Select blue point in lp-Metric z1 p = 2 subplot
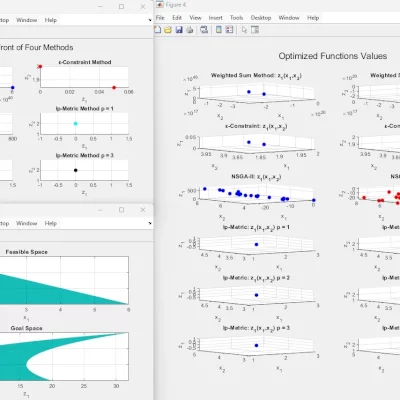Image resolution: width=400 pixels, height=400 pixels. (x=256, y=295)
